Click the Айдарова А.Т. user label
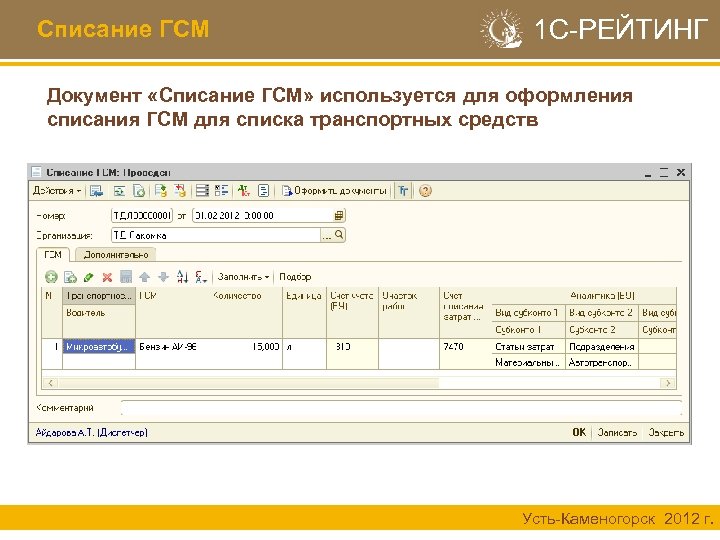The image size is (720, 540). 91,432
